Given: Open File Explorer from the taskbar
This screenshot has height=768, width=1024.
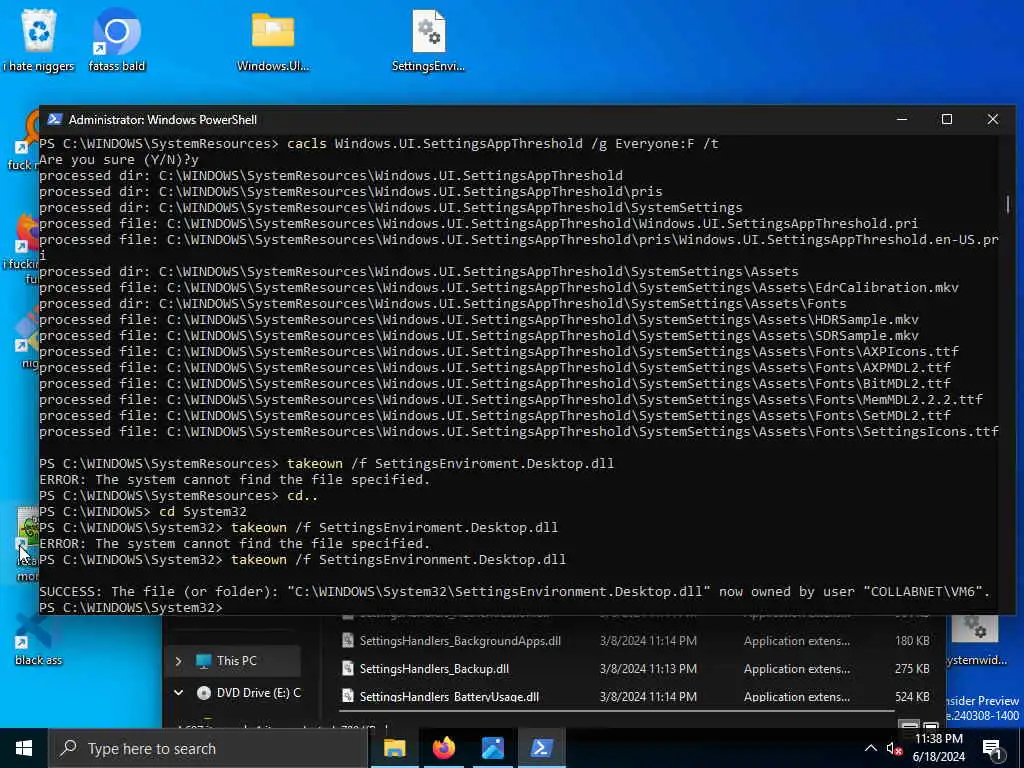Looking at the screenshot, I should (x=394, y=748).
